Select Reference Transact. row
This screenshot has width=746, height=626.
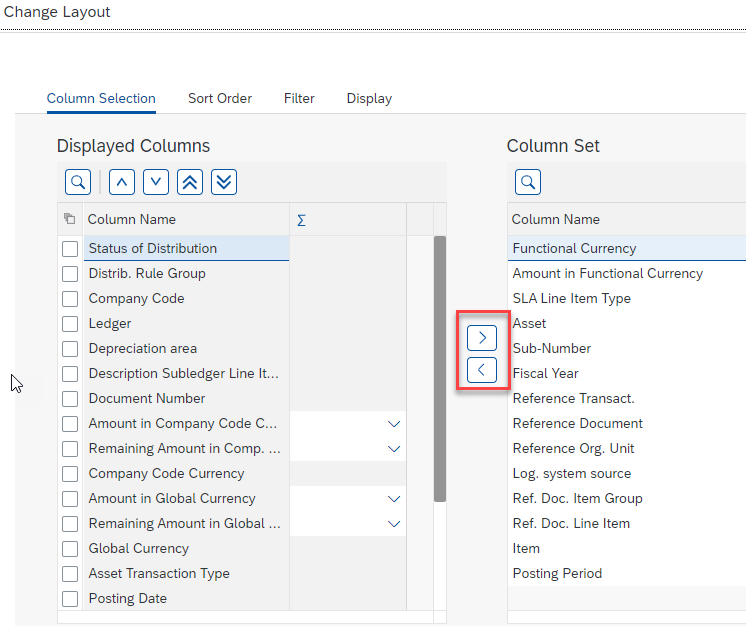627,398
